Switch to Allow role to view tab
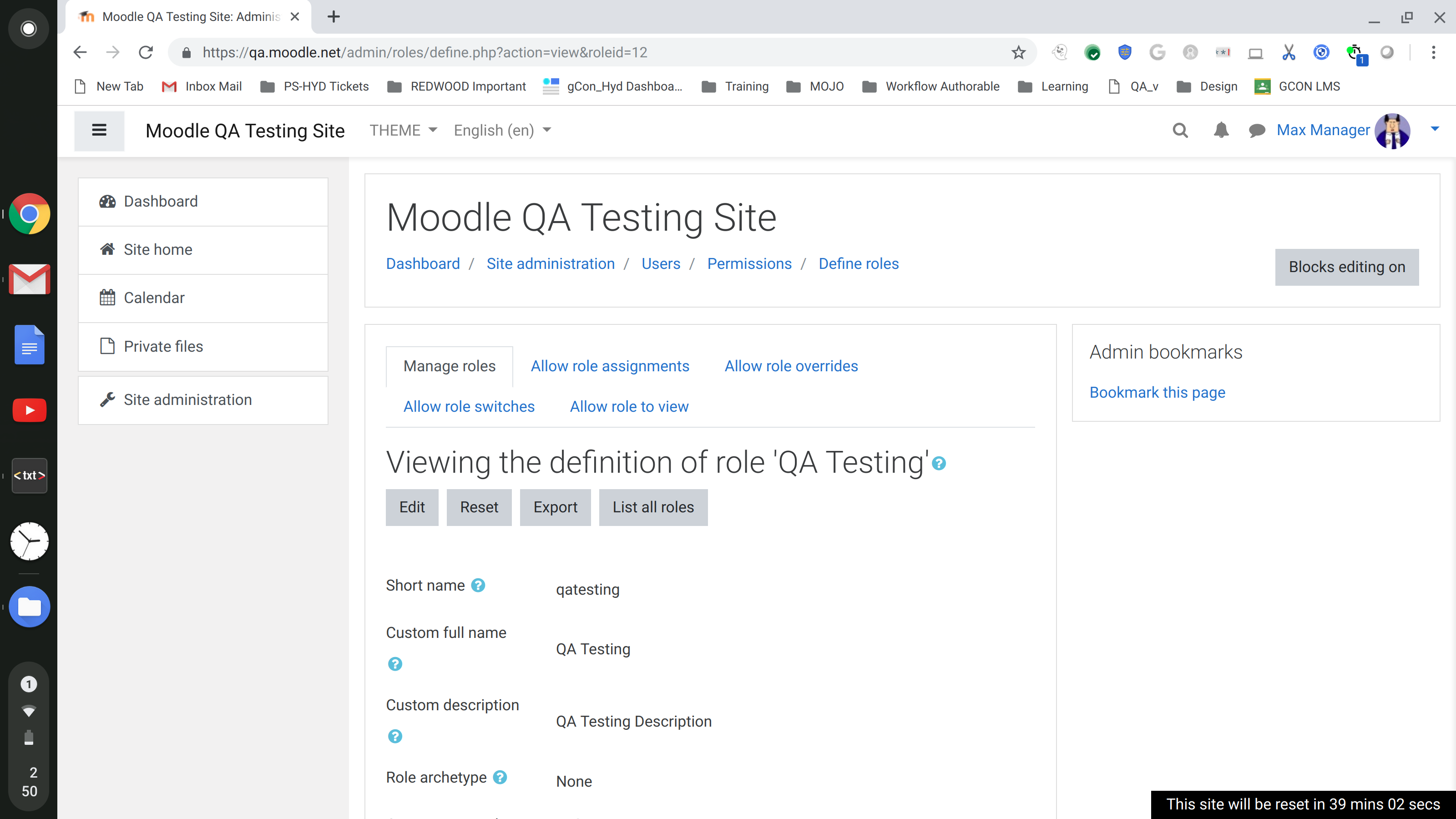1456x819 pixels. click(629, 407)
